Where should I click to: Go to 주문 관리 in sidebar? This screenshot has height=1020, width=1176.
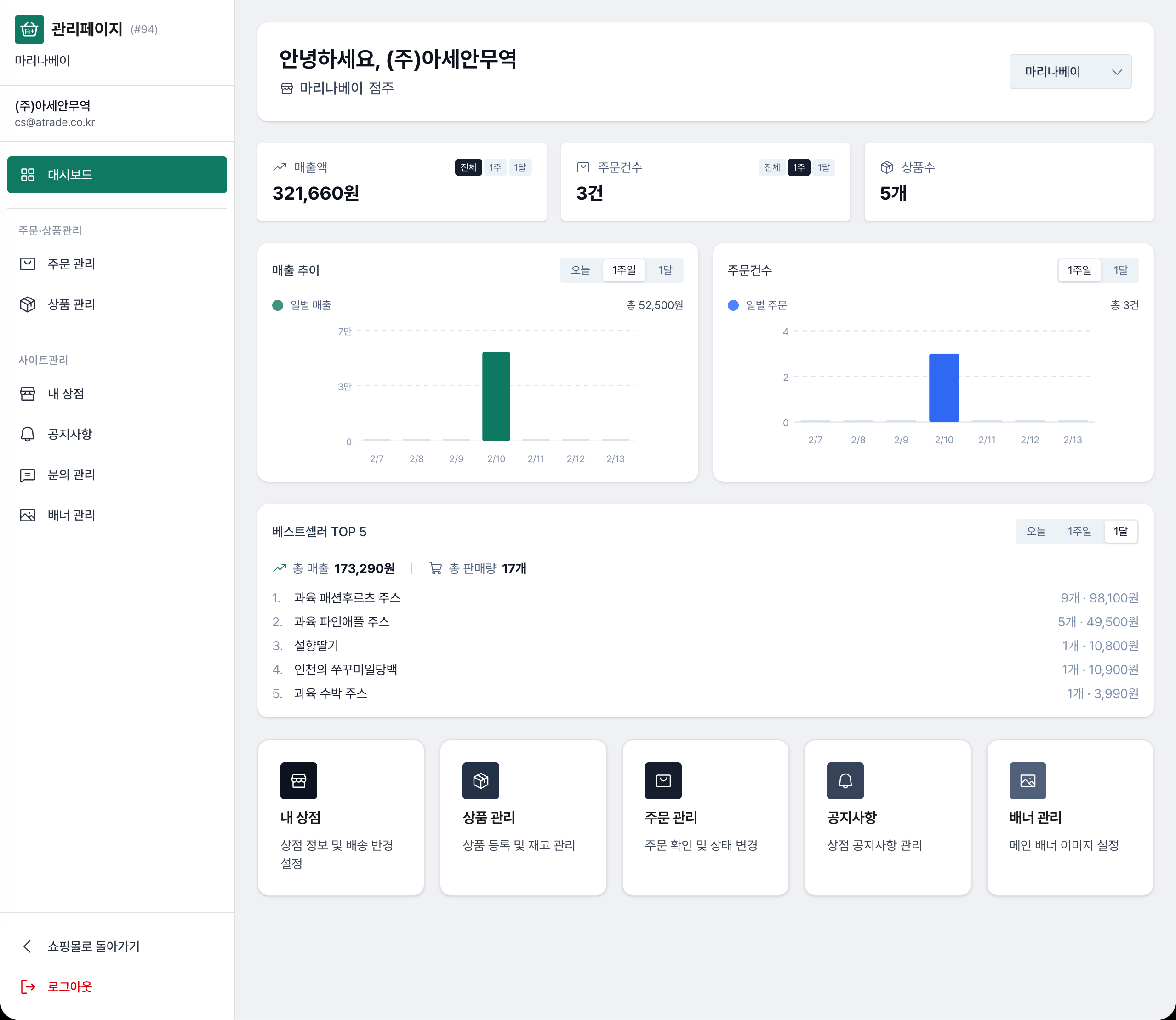[x=117, y=264]
